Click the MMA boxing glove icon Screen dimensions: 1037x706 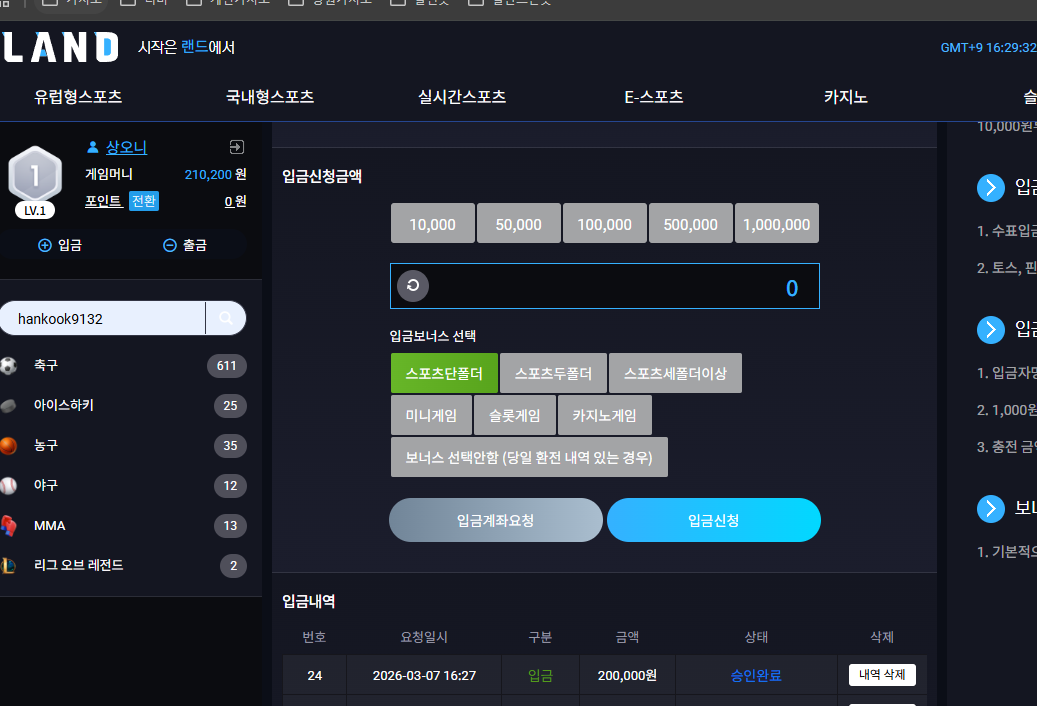tap(8, 526)
